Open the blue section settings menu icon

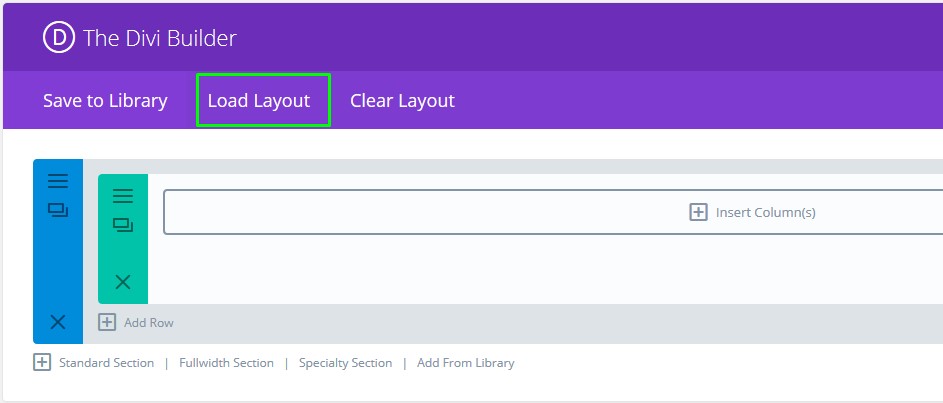pyautogui.click(x=58, y=181)
